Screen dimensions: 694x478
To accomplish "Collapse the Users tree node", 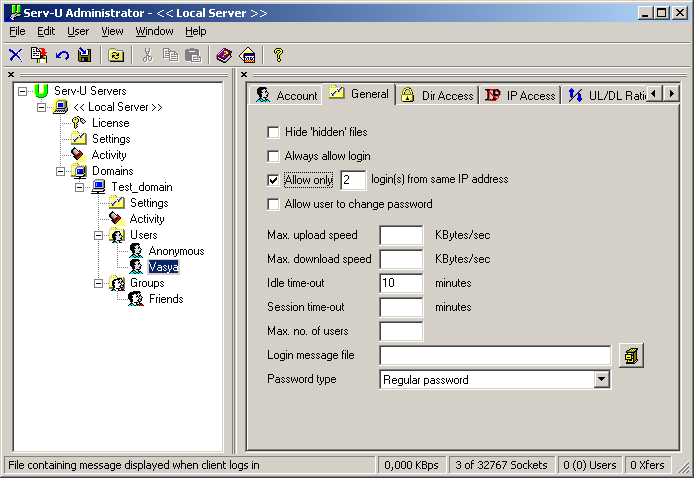I will (99, 235).
